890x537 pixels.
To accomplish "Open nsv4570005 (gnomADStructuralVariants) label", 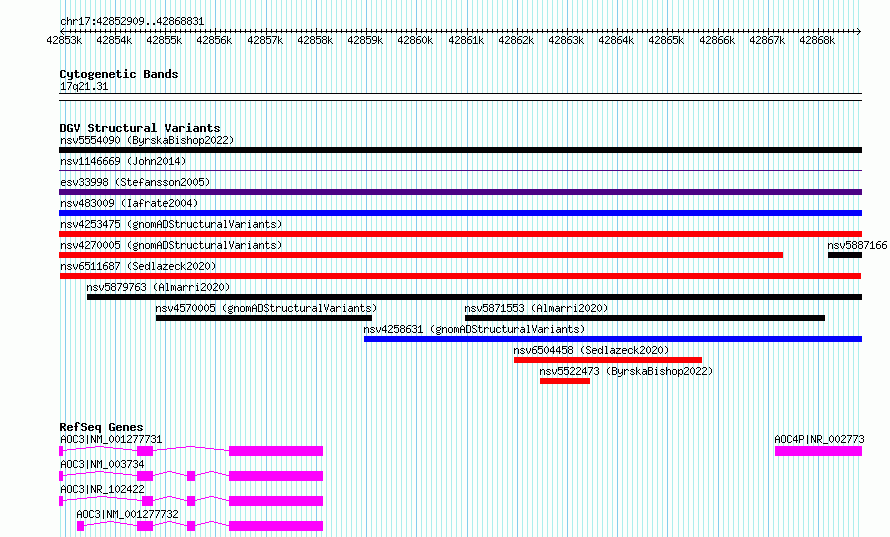I will pos(266,308).
